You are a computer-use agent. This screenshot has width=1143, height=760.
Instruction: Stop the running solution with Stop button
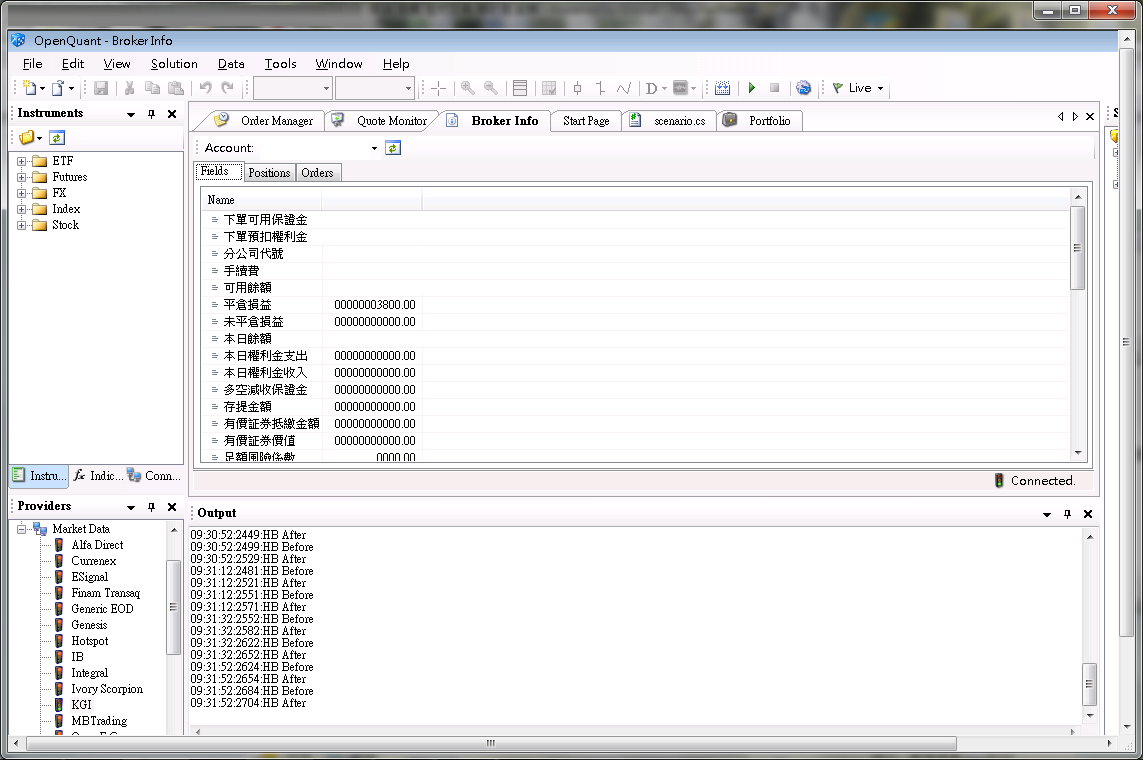pos(774,88)
